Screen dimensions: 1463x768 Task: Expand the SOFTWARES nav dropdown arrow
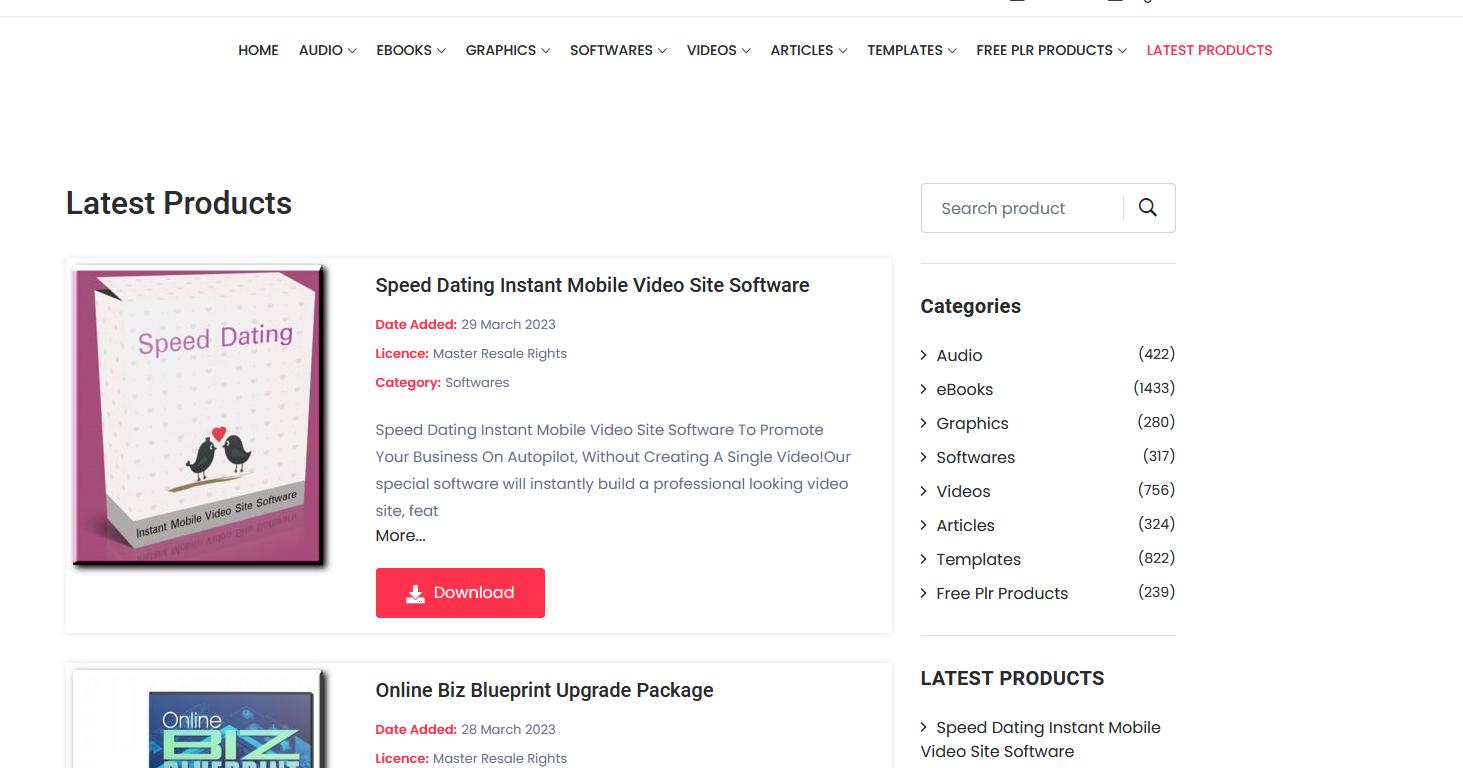tap(662, 51)
